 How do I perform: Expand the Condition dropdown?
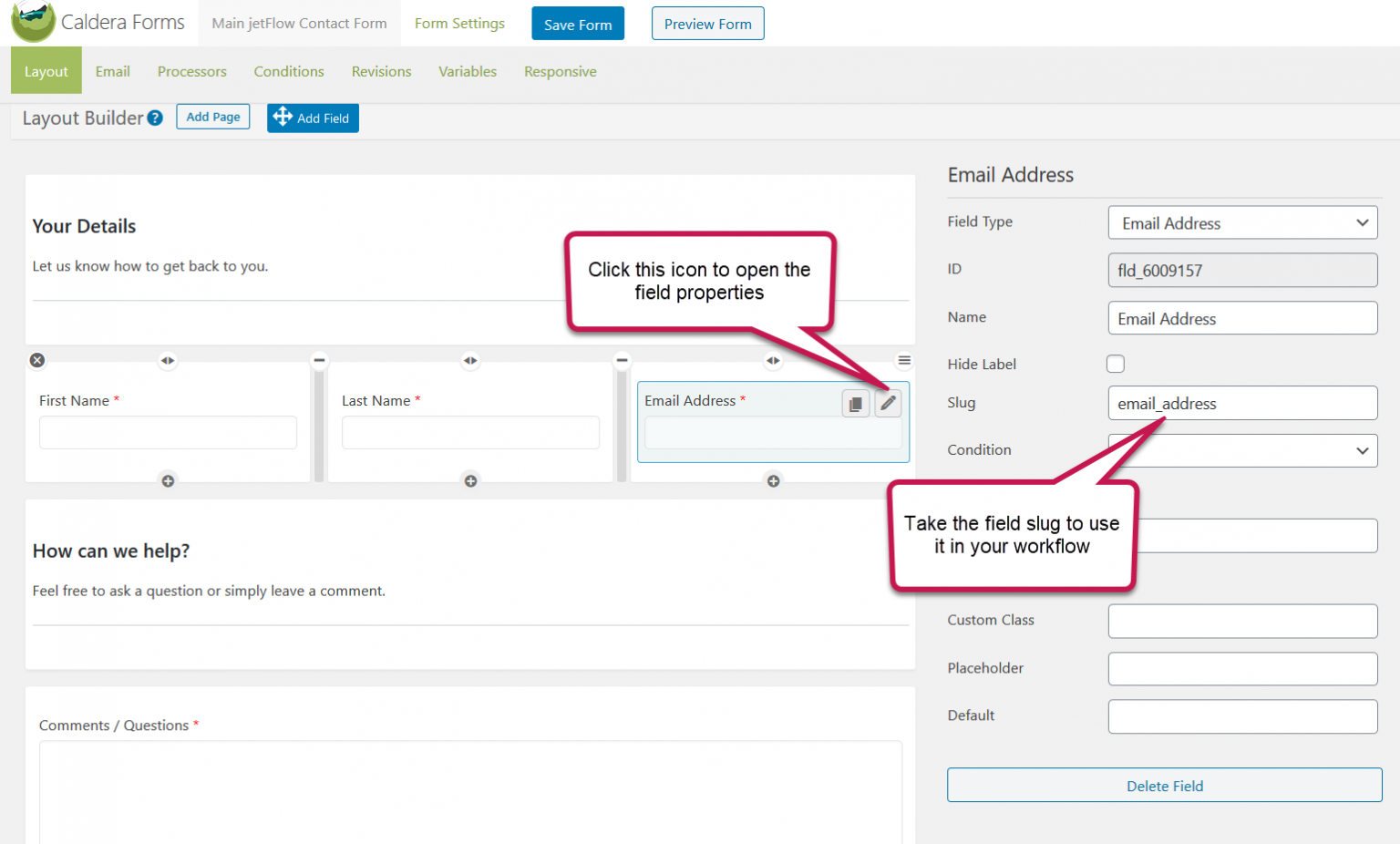coord(1242,450)
